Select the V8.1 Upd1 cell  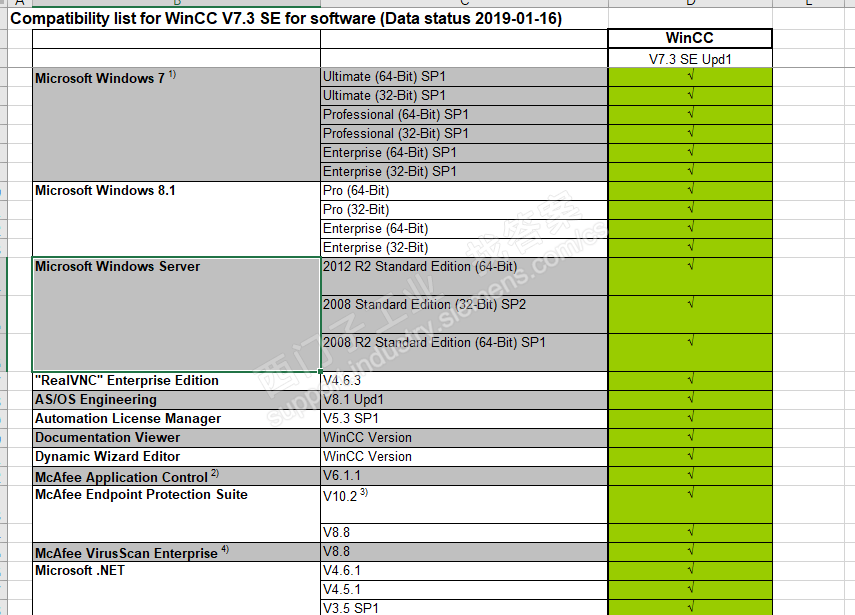pos(464,400)
